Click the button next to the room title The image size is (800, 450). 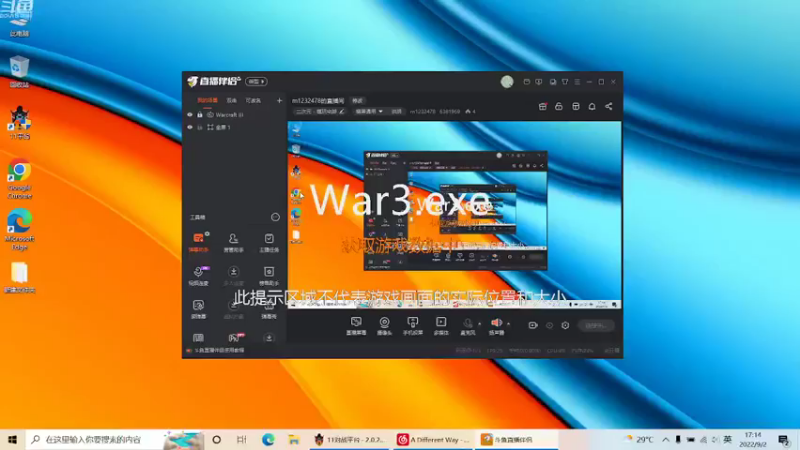tap(357, 101)
